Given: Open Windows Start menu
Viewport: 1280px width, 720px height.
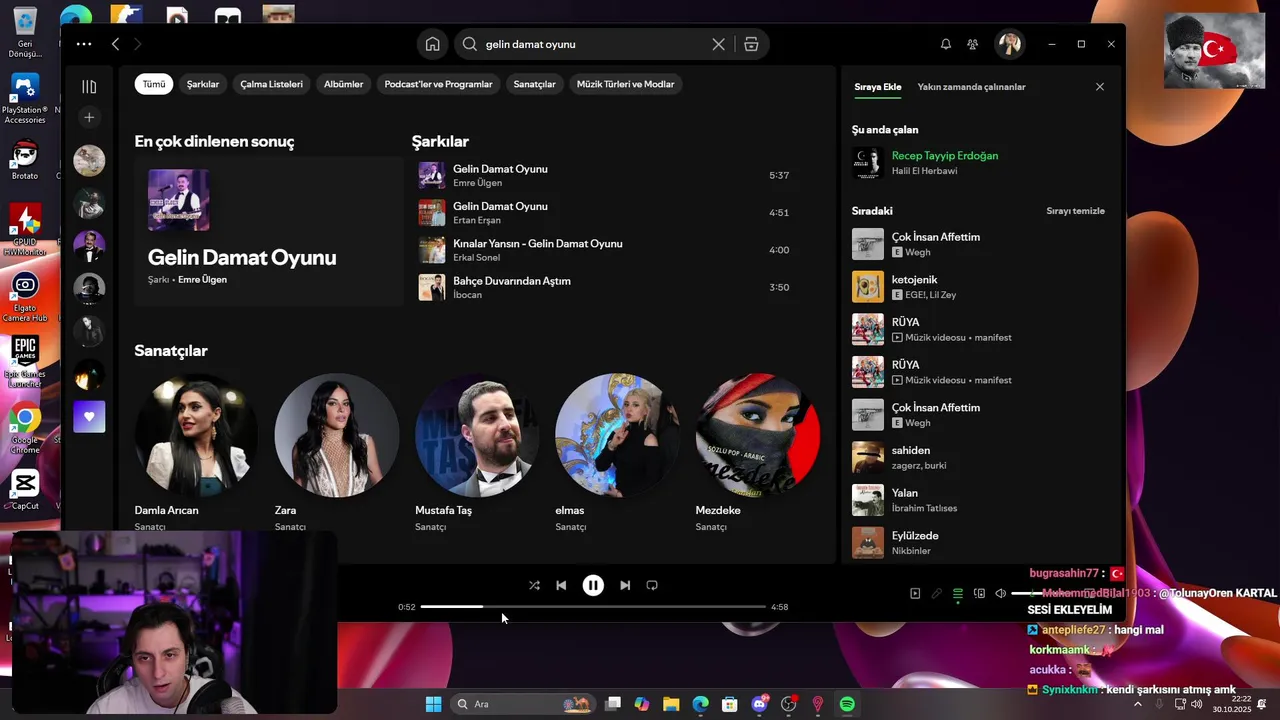Looking at the screenshot, I should (433, 704).
